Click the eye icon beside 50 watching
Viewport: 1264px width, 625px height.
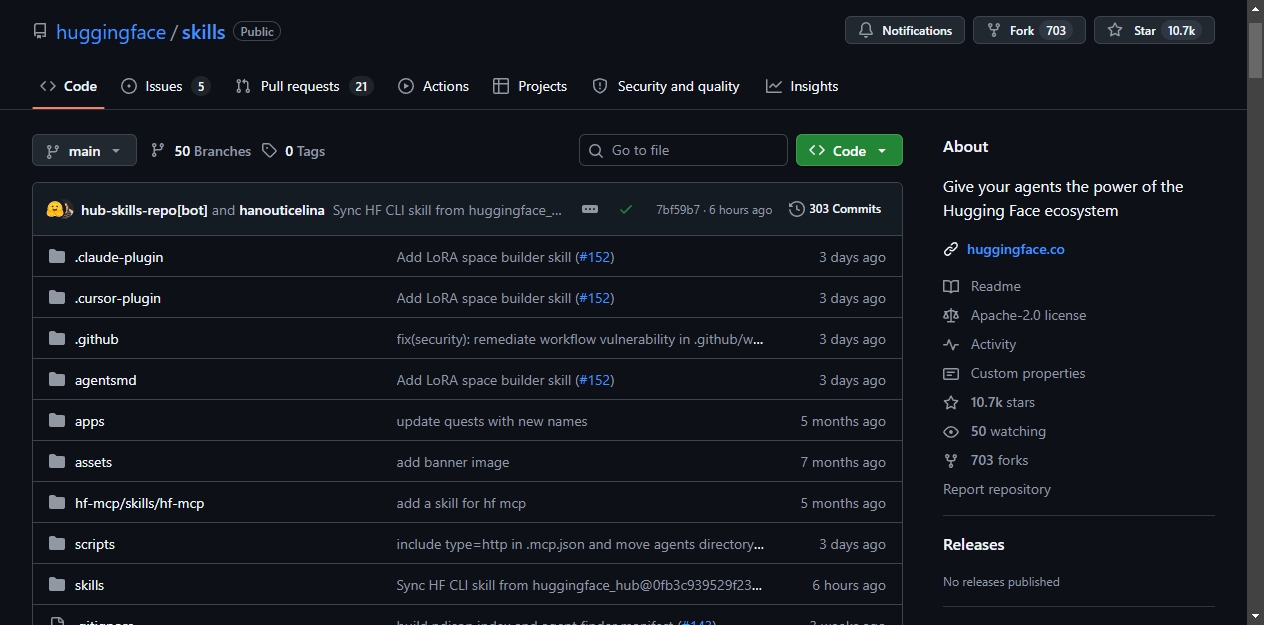[951, 431]
